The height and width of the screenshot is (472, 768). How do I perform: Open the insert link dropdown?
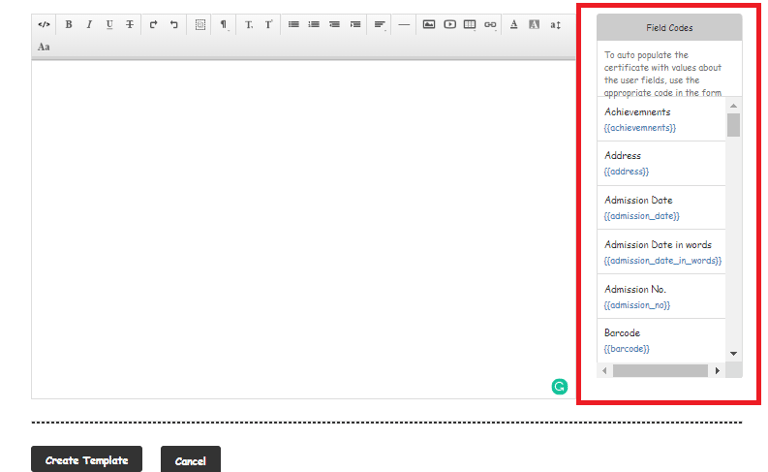point(490,24)
